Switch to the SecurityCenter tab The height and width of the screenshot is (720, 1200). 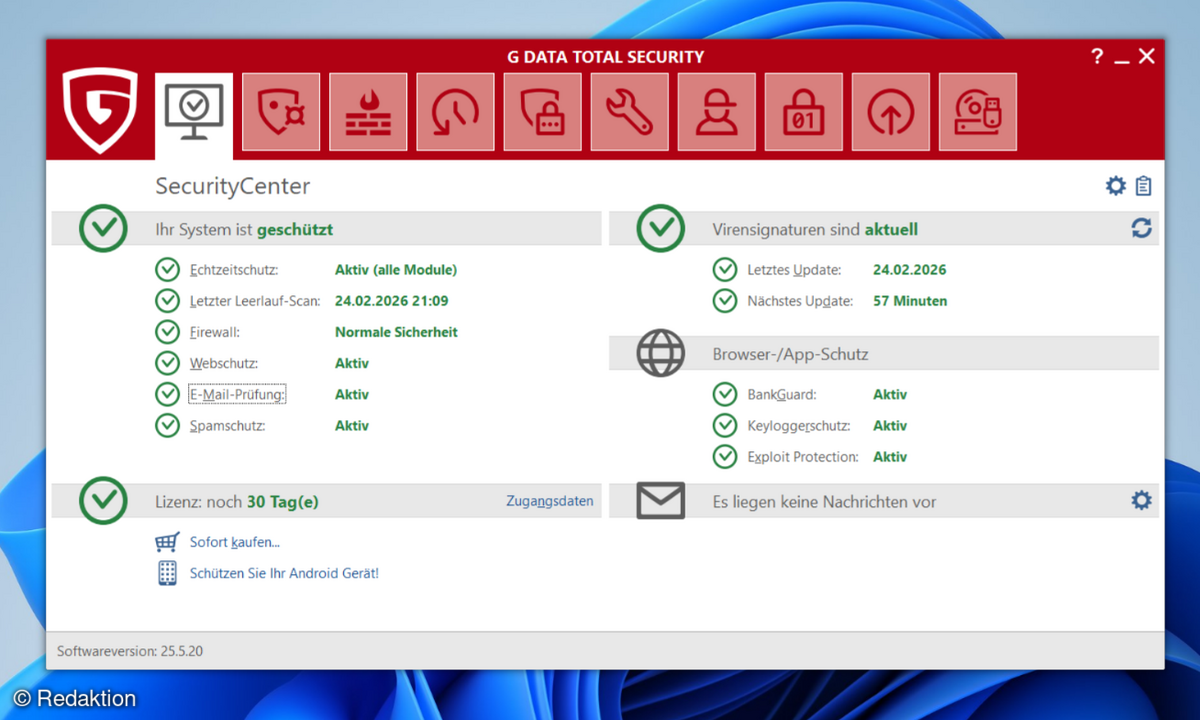coord(194,111)
